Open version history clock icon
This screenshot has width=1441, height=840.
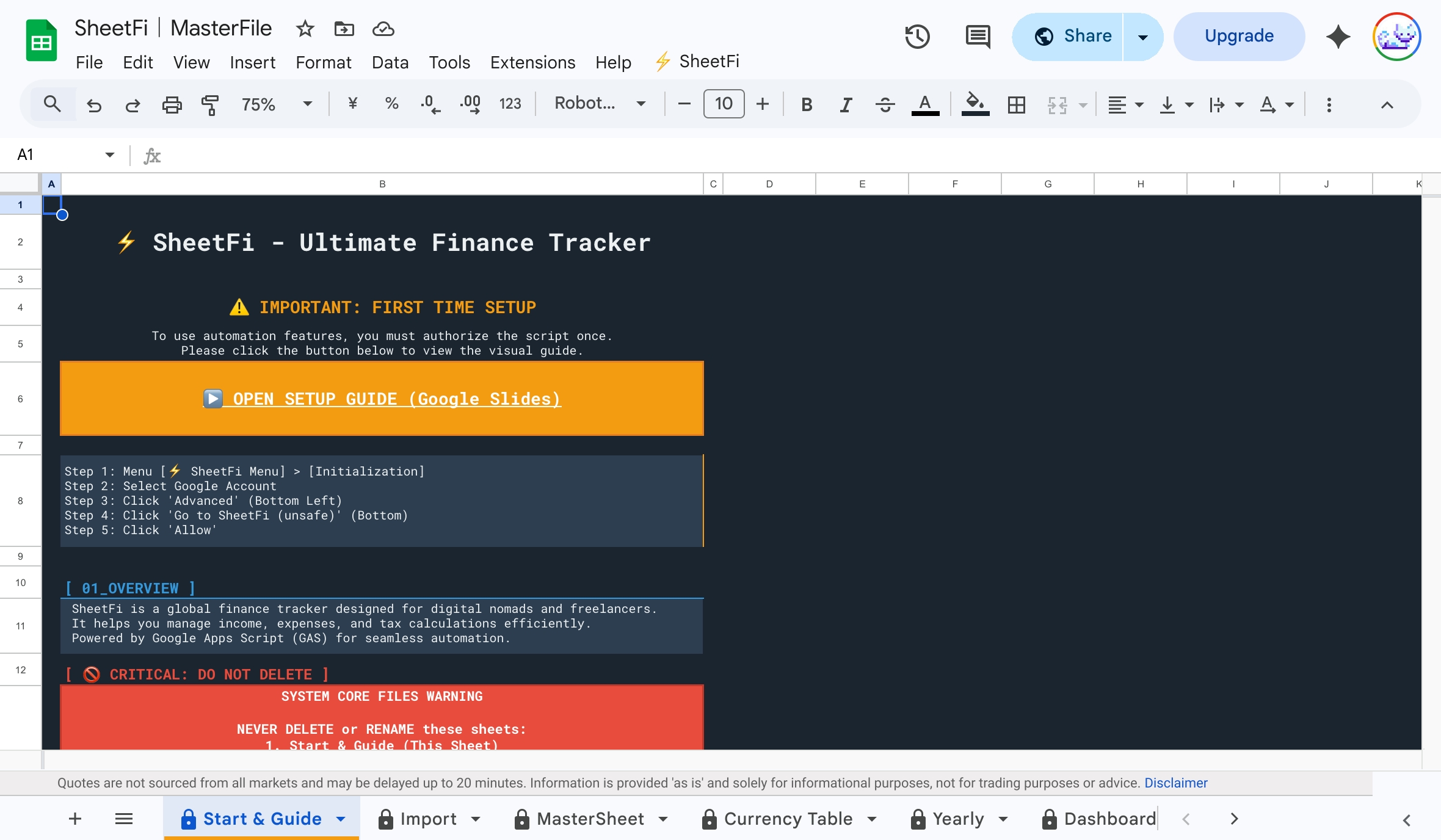point(917,37)
